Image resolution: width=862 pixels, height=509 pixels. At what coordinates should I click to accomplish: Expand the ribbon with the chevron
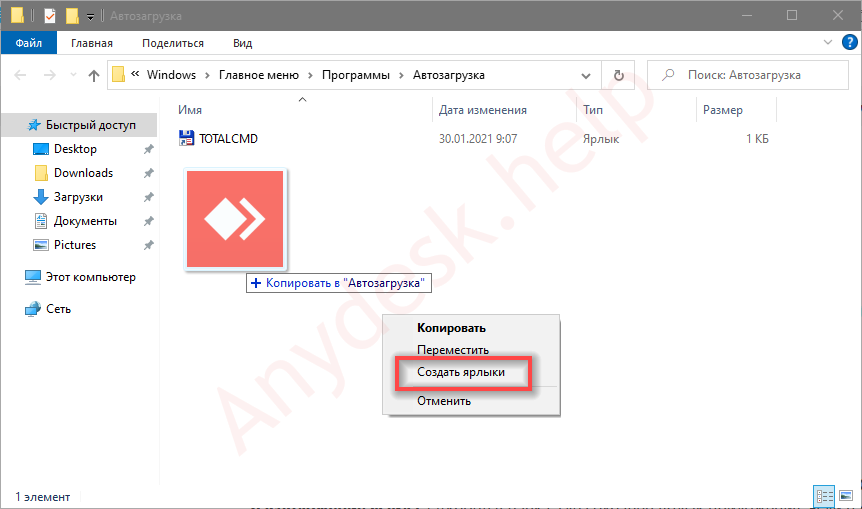click(x=828, y=43)
